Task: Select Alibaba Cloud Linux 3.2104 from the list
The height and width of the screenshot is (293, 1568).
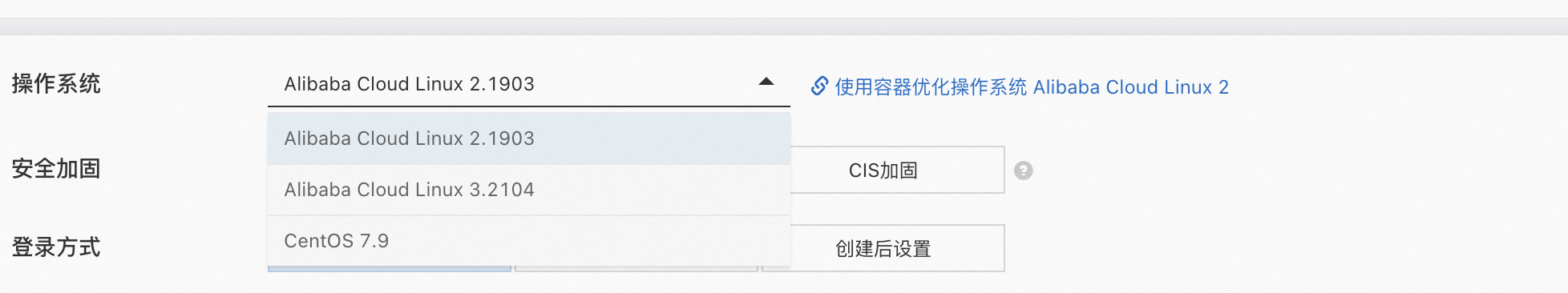Action: click(x=529, y=190)
